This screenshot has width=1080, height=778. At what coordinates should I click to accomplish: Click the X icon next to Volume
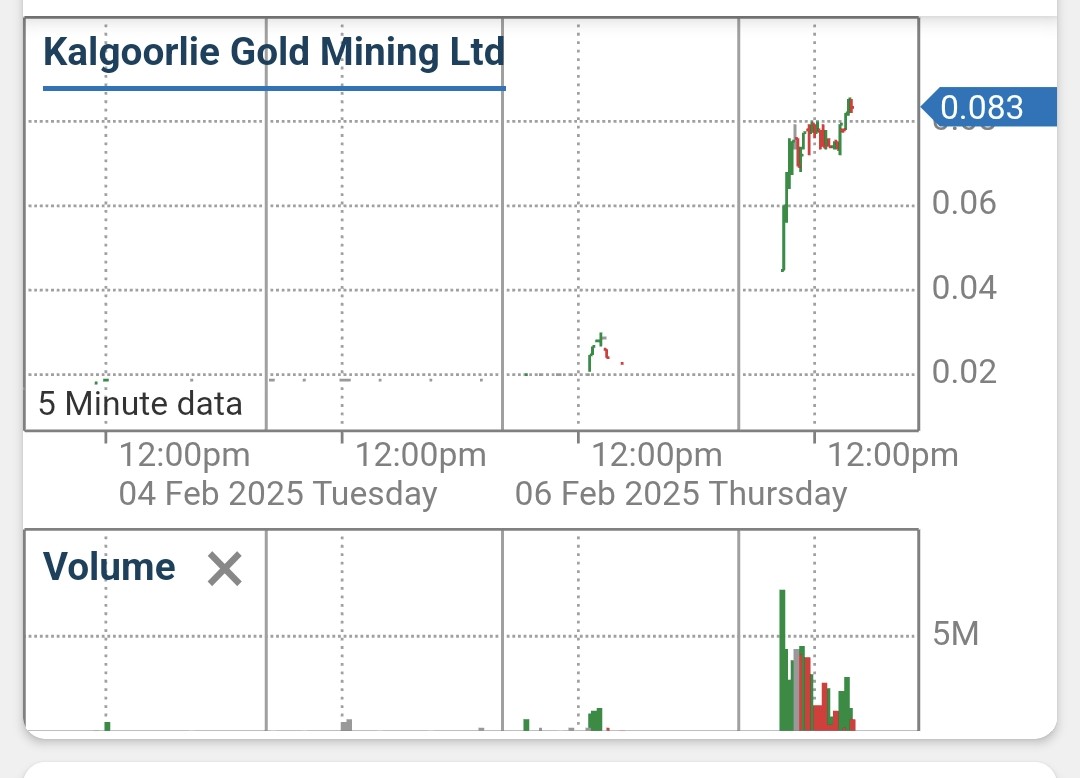pyautogui.click(x=224, y=568)
